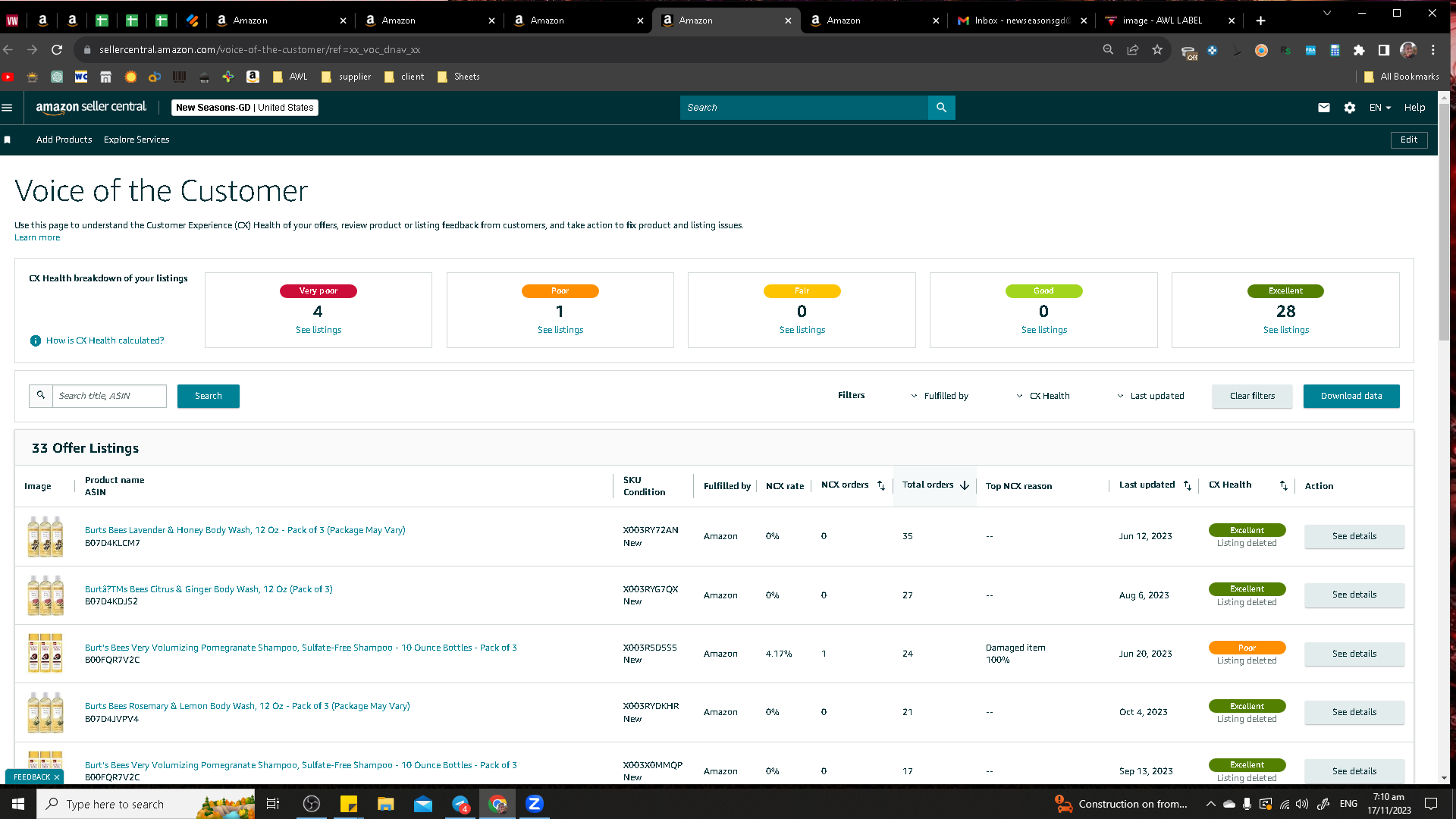
Task: Click the browser zoom magnifier icon
Action: click(1108, 50)
